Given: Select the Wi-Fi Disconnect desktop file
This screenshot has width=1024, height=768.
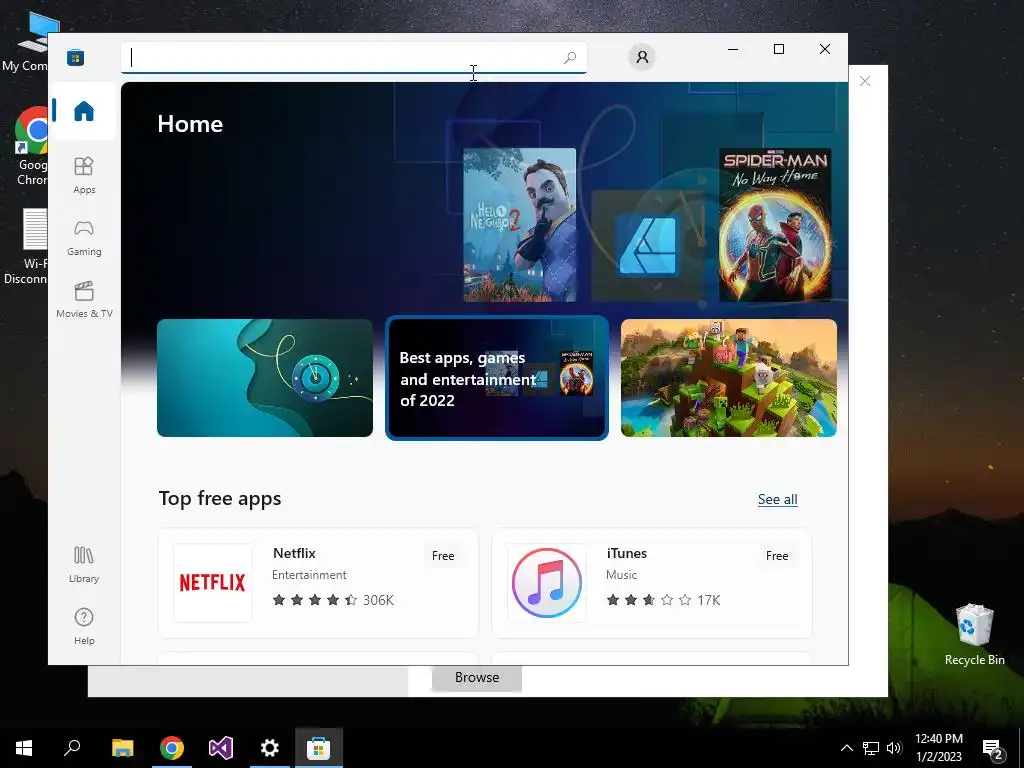Looking at the screenshot, I should click(x=26, y=247).
